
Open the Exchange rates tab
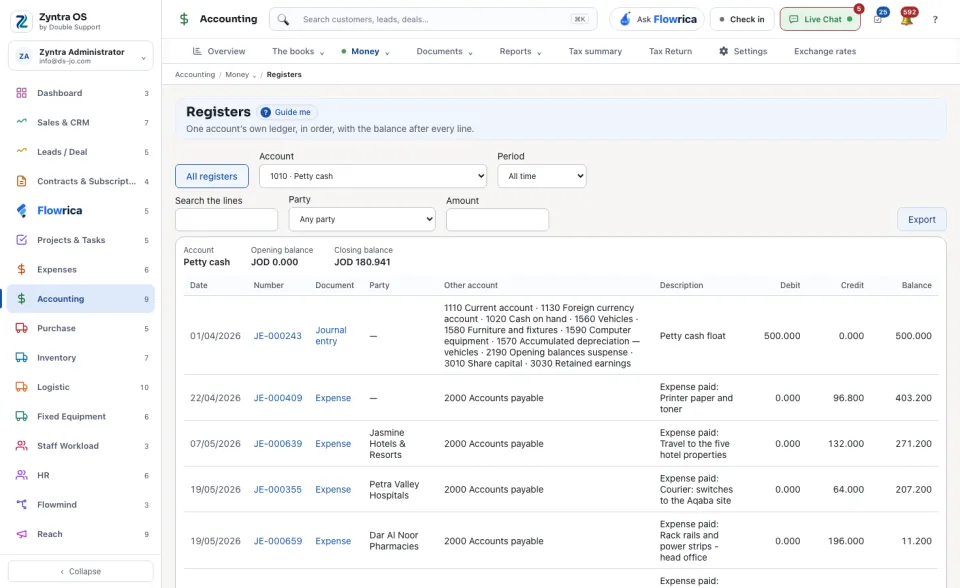(825, 51)
